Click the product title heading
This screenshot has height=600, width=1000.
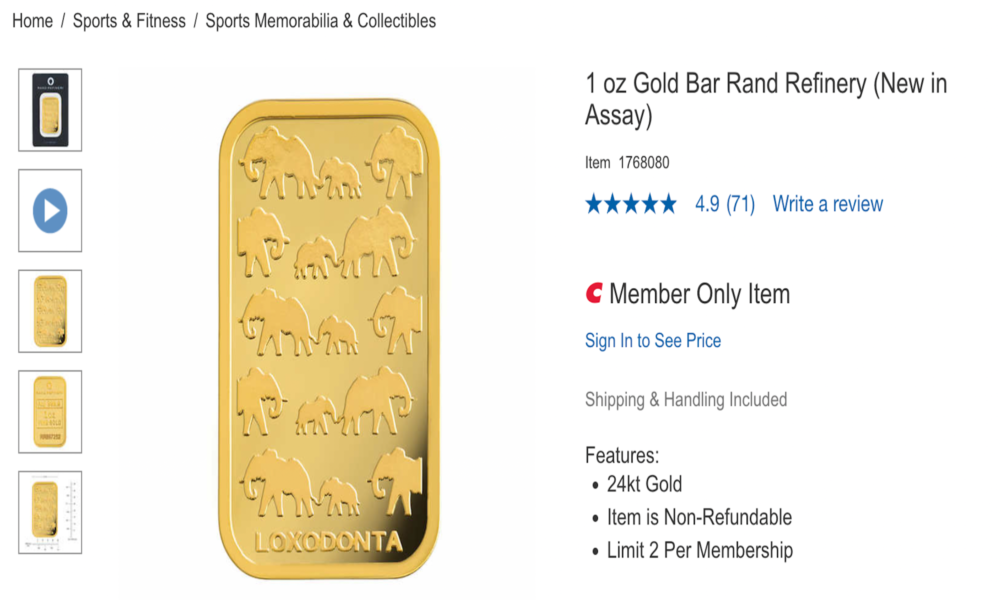click(765, 99)
